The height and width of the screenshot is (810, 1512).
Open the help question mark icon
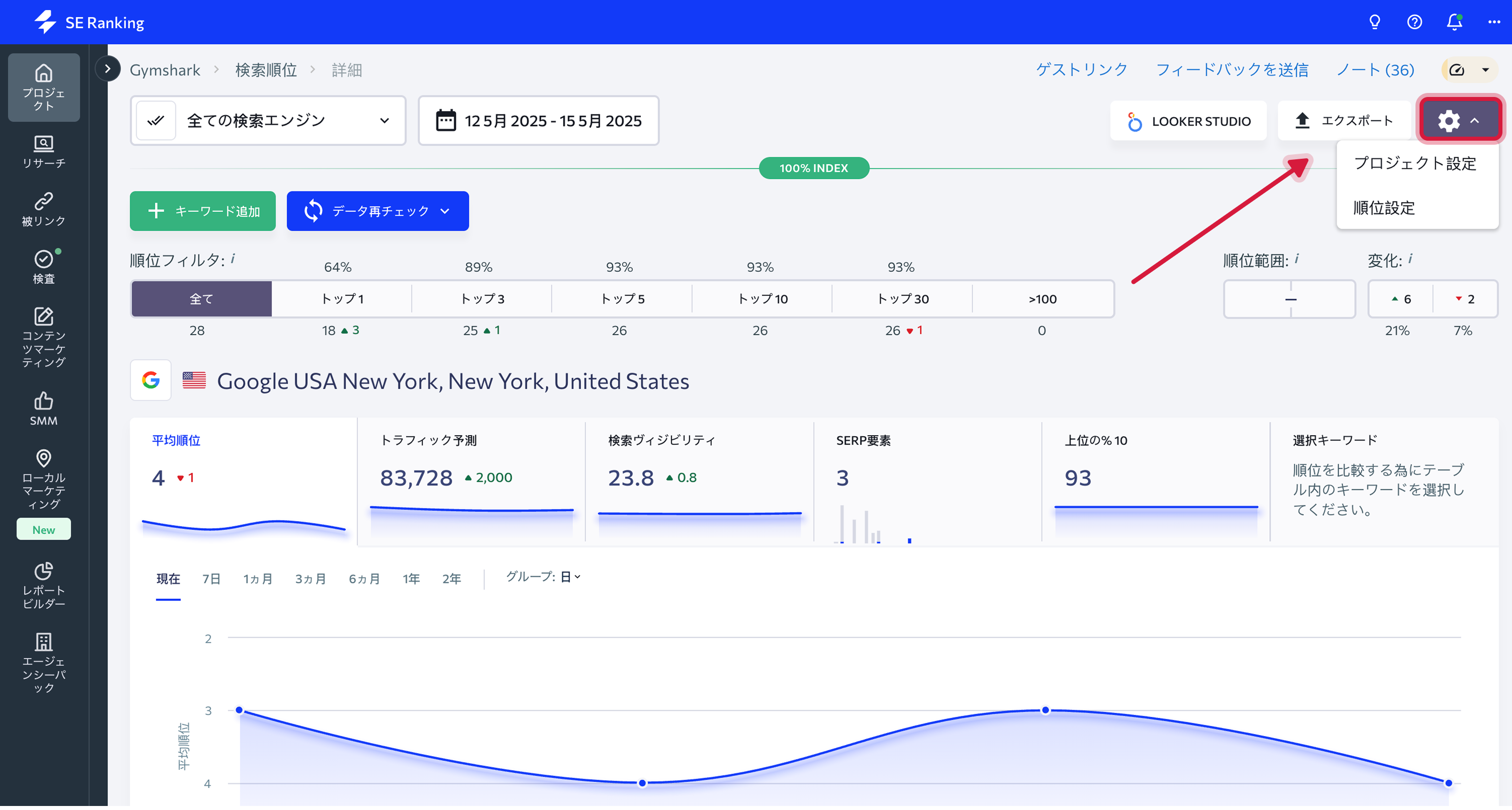(x=1414, y=22)
